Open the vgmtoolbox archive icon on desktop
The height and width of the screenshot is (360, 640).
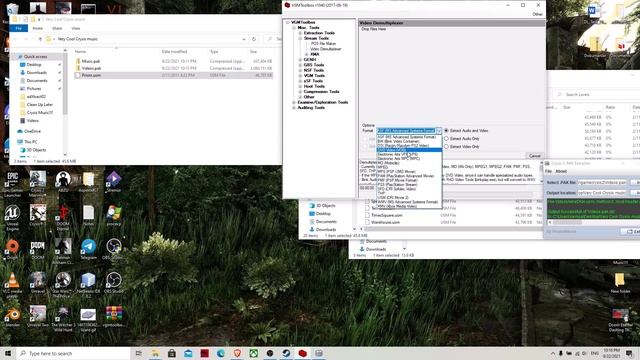tap(113, 317)
